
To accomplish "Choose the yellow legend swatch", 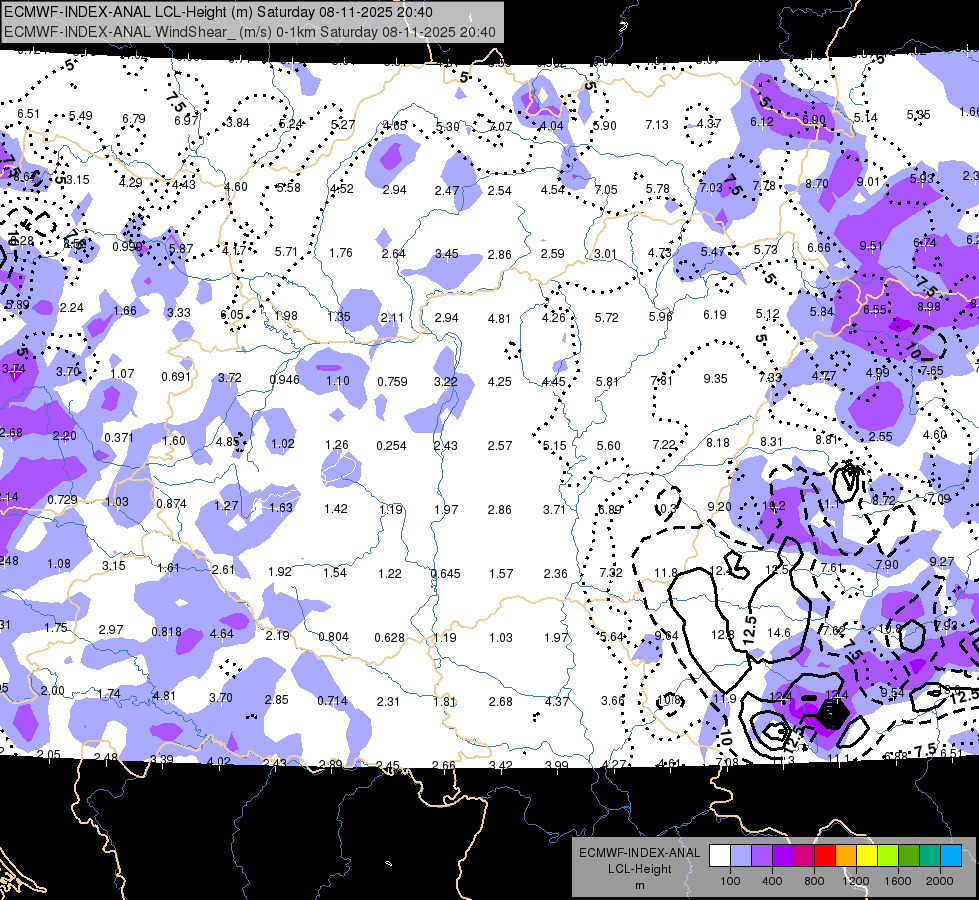I will tap(867, 856).
